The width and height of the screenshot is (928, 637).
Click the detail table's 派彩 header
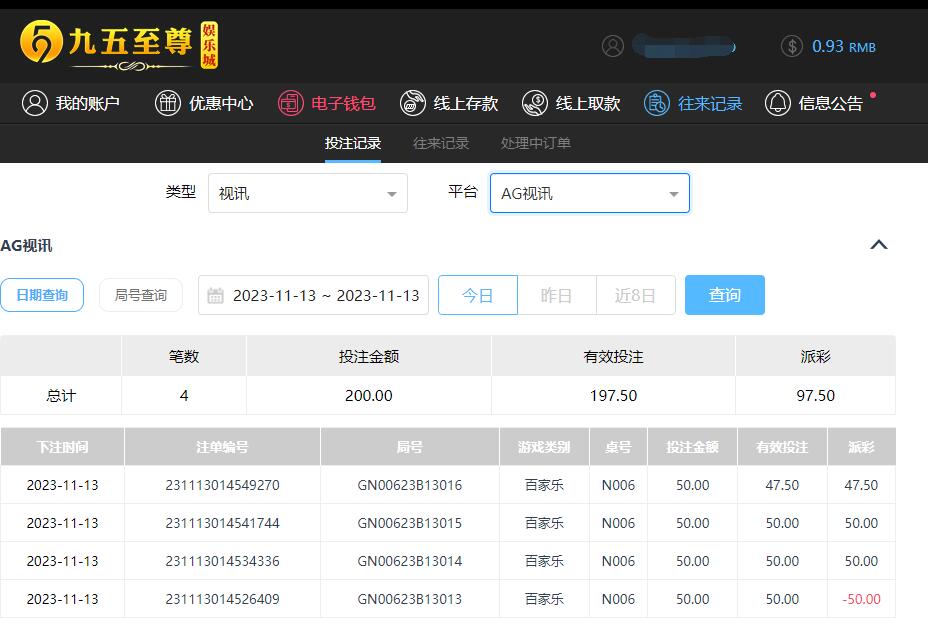coord(861,447)
